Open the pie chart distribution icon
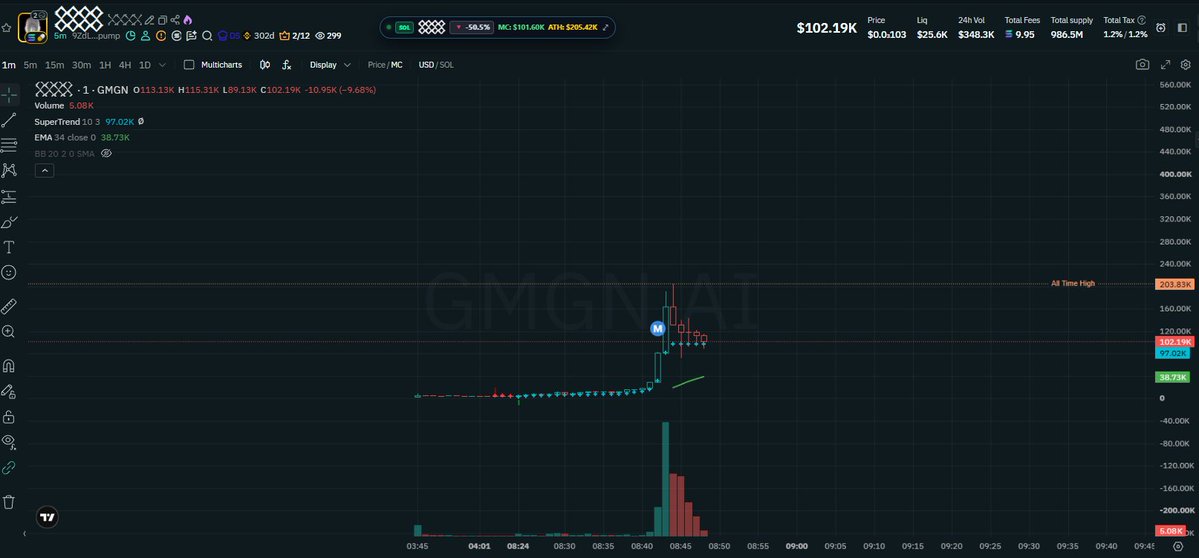The image size is (1199, 558). 131,35
